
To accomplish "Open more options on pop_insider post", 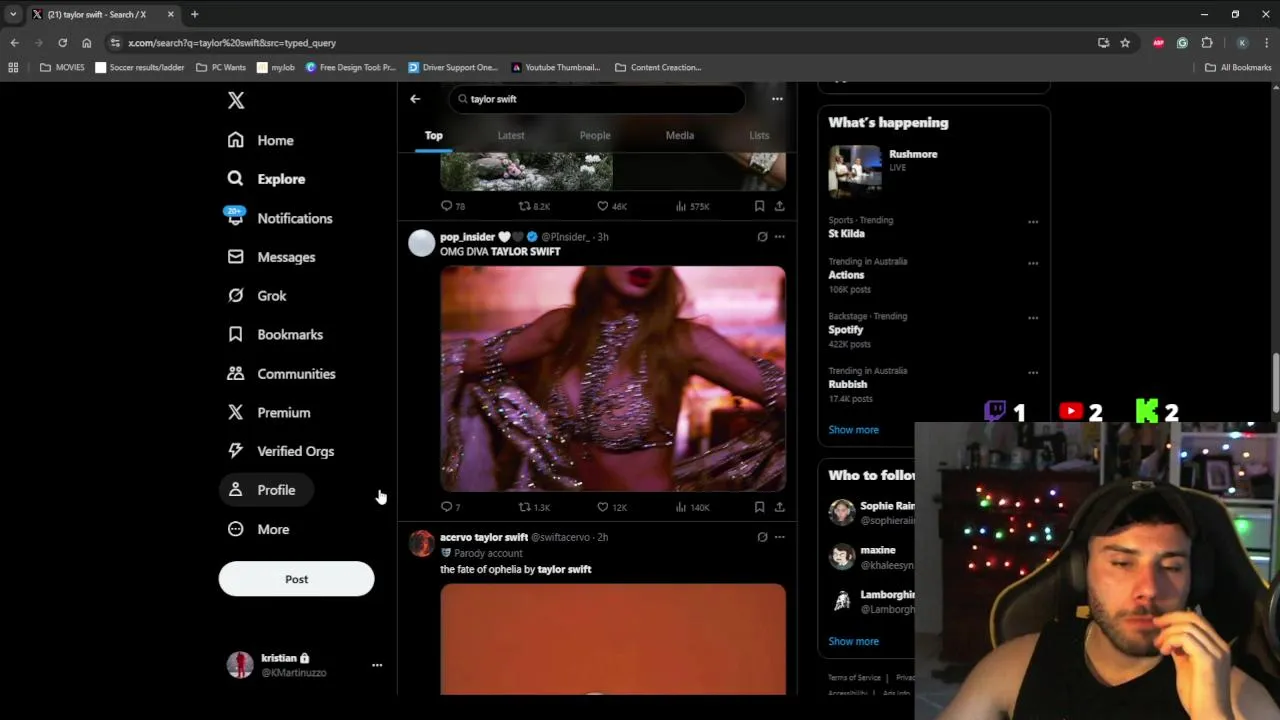I will tap(779, 237).
